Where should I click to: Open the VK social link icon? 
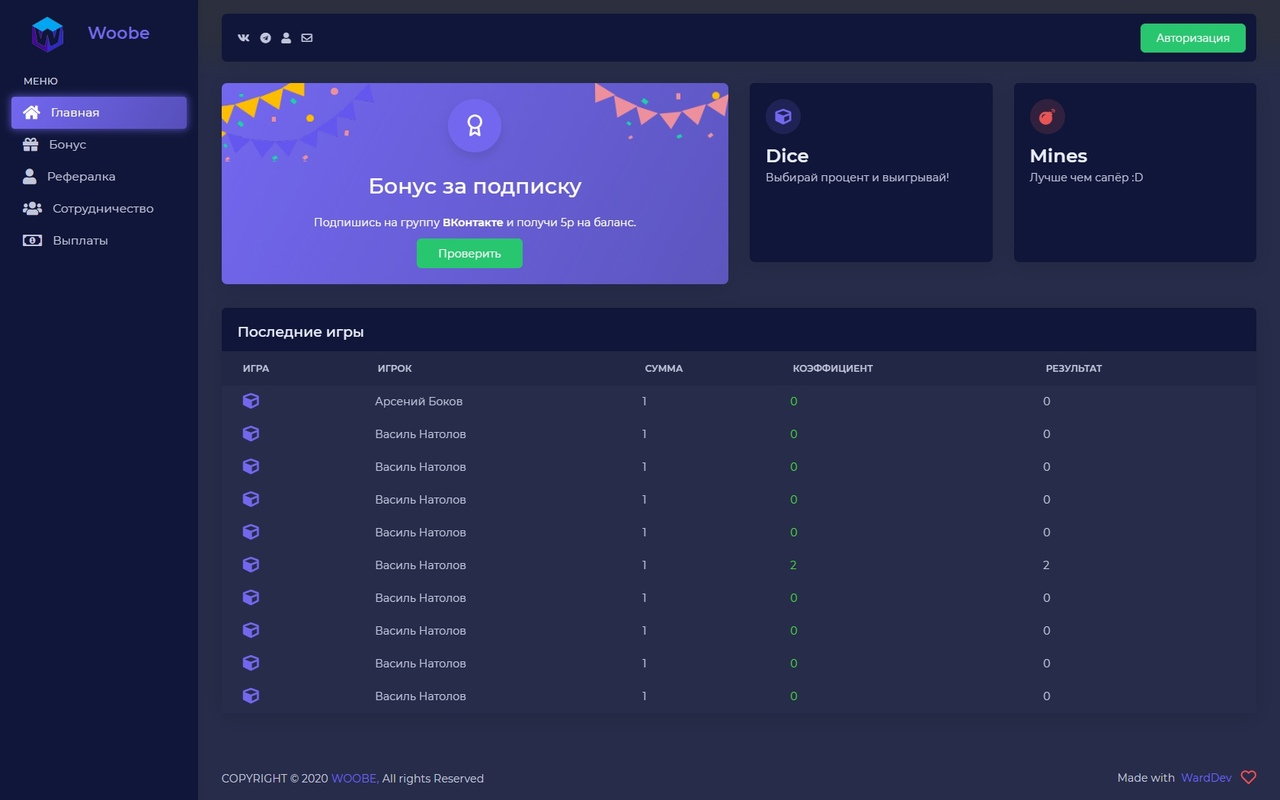244,38
